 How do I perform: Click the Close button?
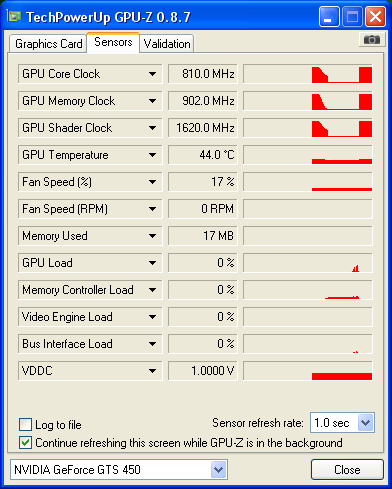(x=347, y=470)
